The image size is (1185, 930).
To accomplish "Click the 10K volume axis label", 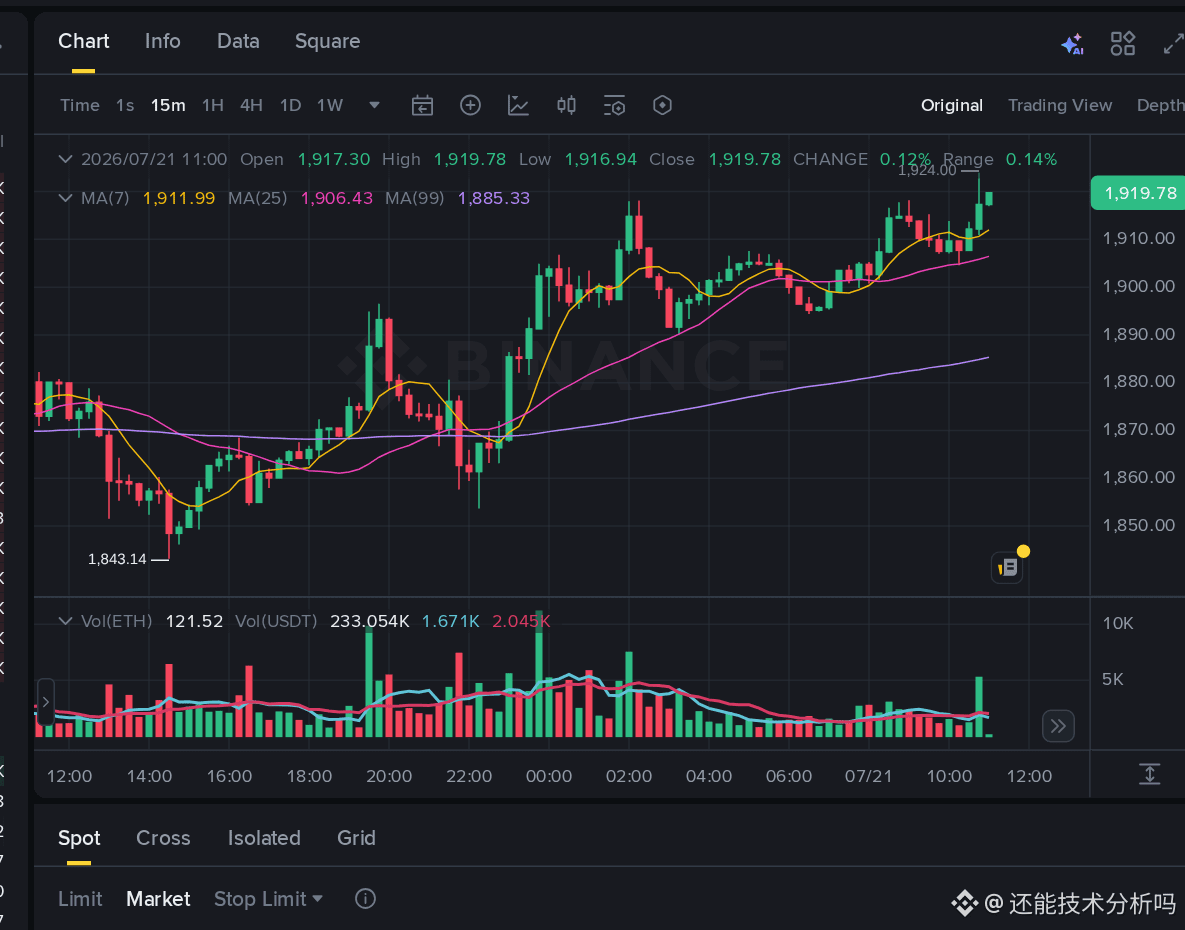I will pos(1118,623).
